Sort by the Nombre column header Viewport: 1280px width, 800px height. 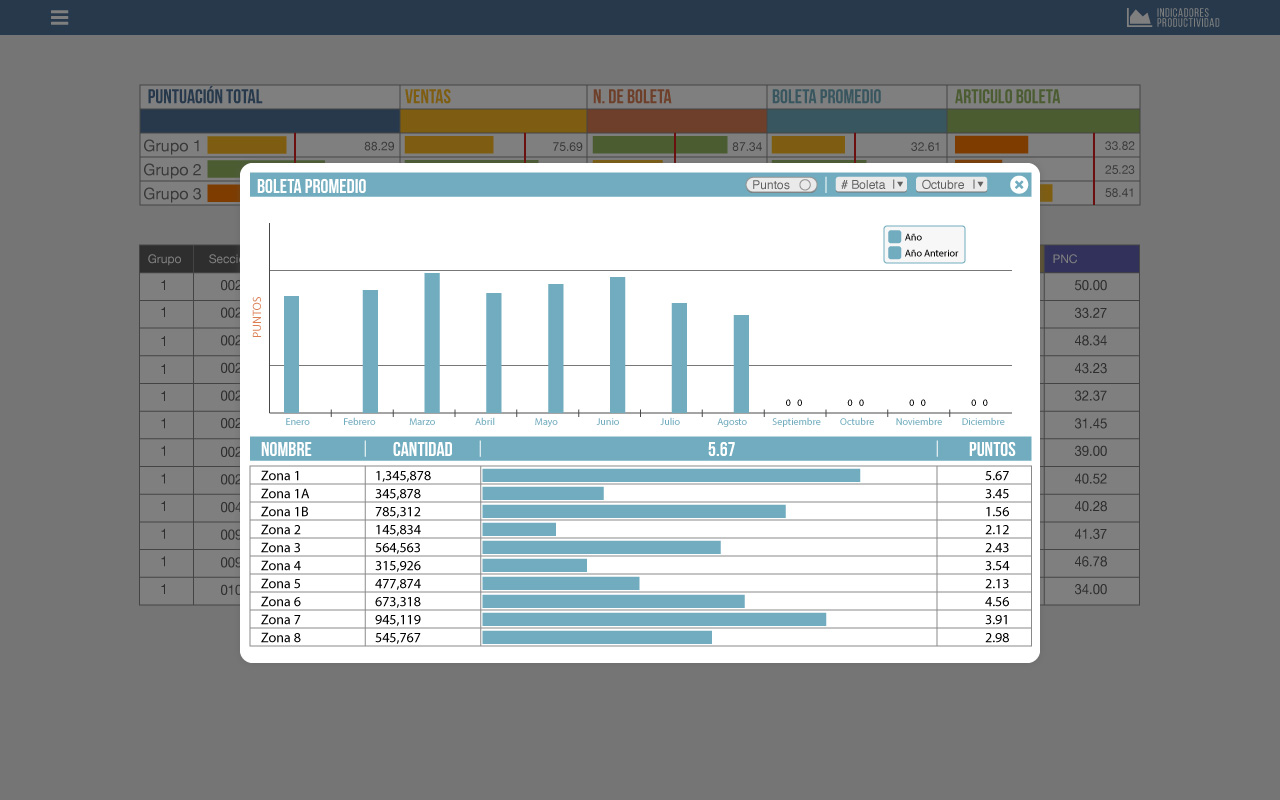[x=286, y=450]
